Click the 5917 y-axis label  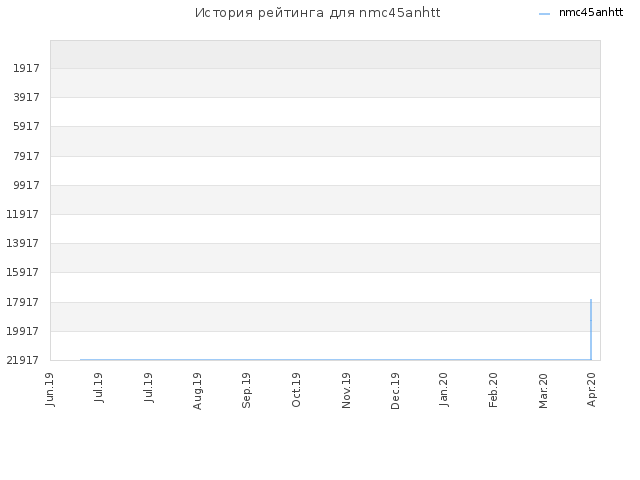pyautogui.click(x=27, y=126)
